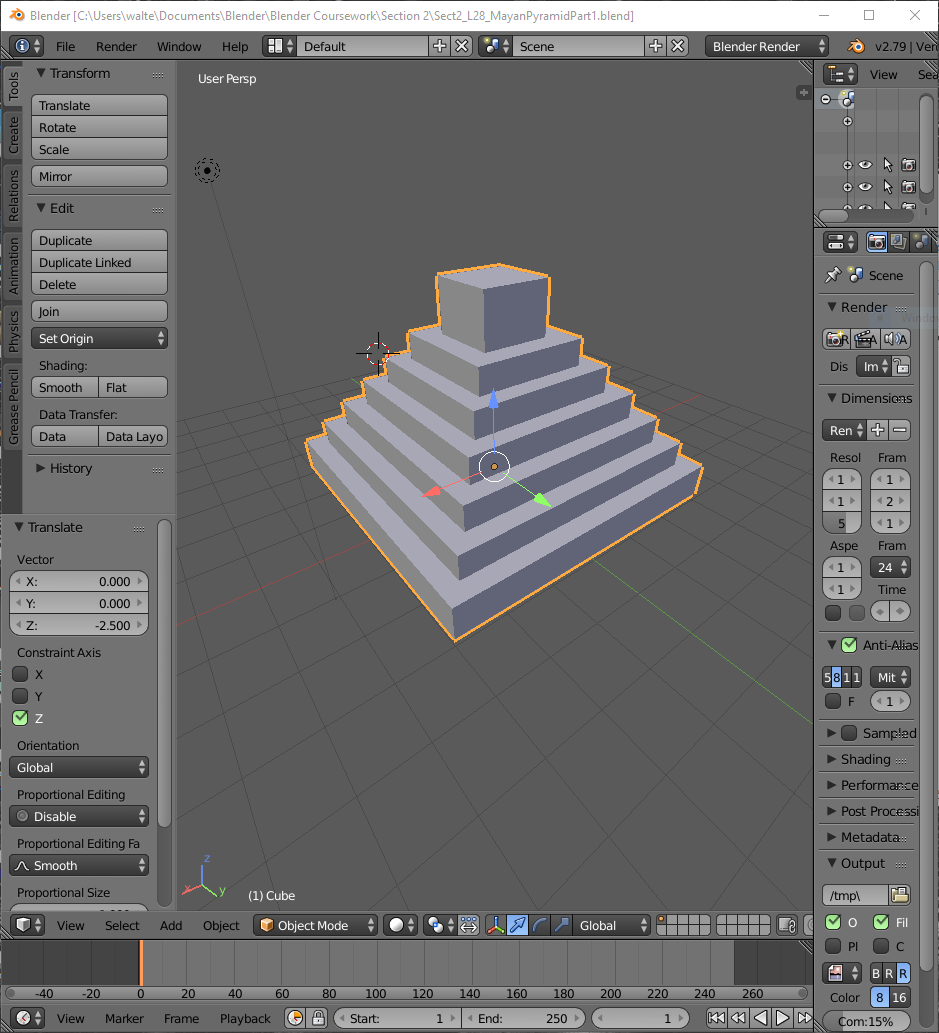Open the pivot point selector icon

click(440, 925)
